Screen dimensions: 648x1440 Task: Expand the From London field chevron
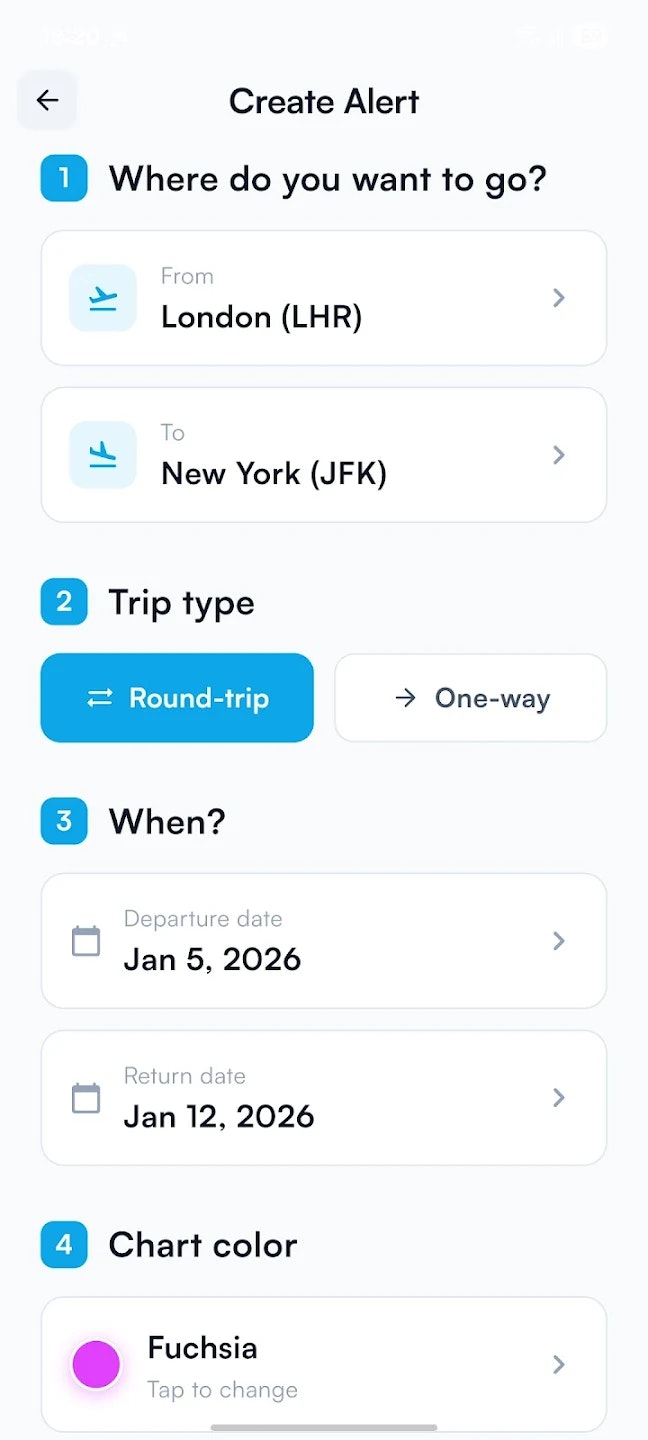pos(558,297)
